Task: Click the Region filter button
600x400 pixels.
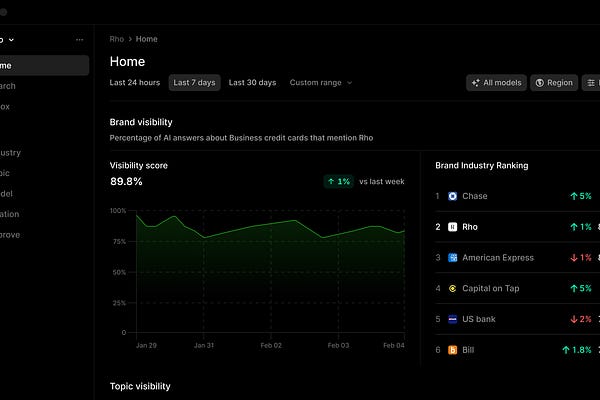Action: tap(554, 83)
